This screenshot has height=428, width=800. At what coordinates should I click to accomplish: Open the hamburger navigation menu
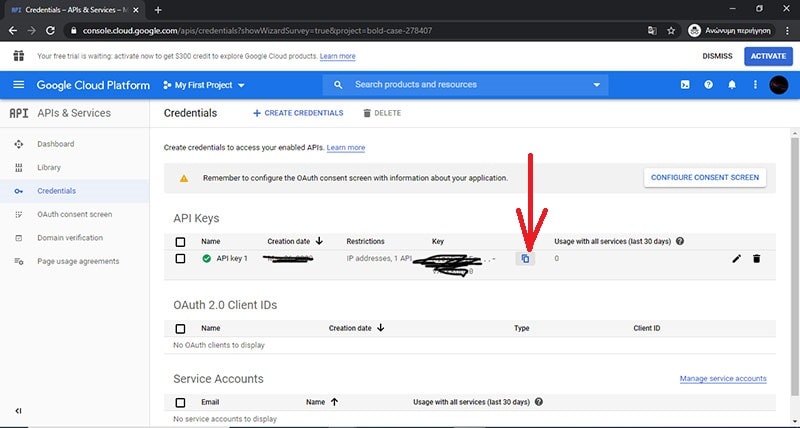19,85
